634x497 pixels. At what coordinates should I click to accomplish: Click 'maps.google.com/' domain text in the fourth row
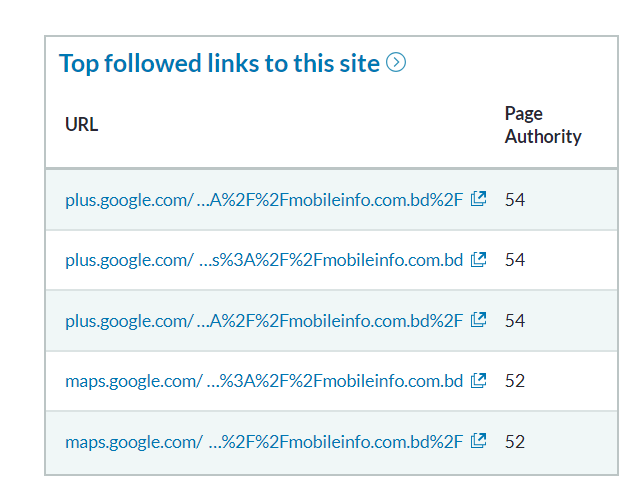tap(133, 381)
